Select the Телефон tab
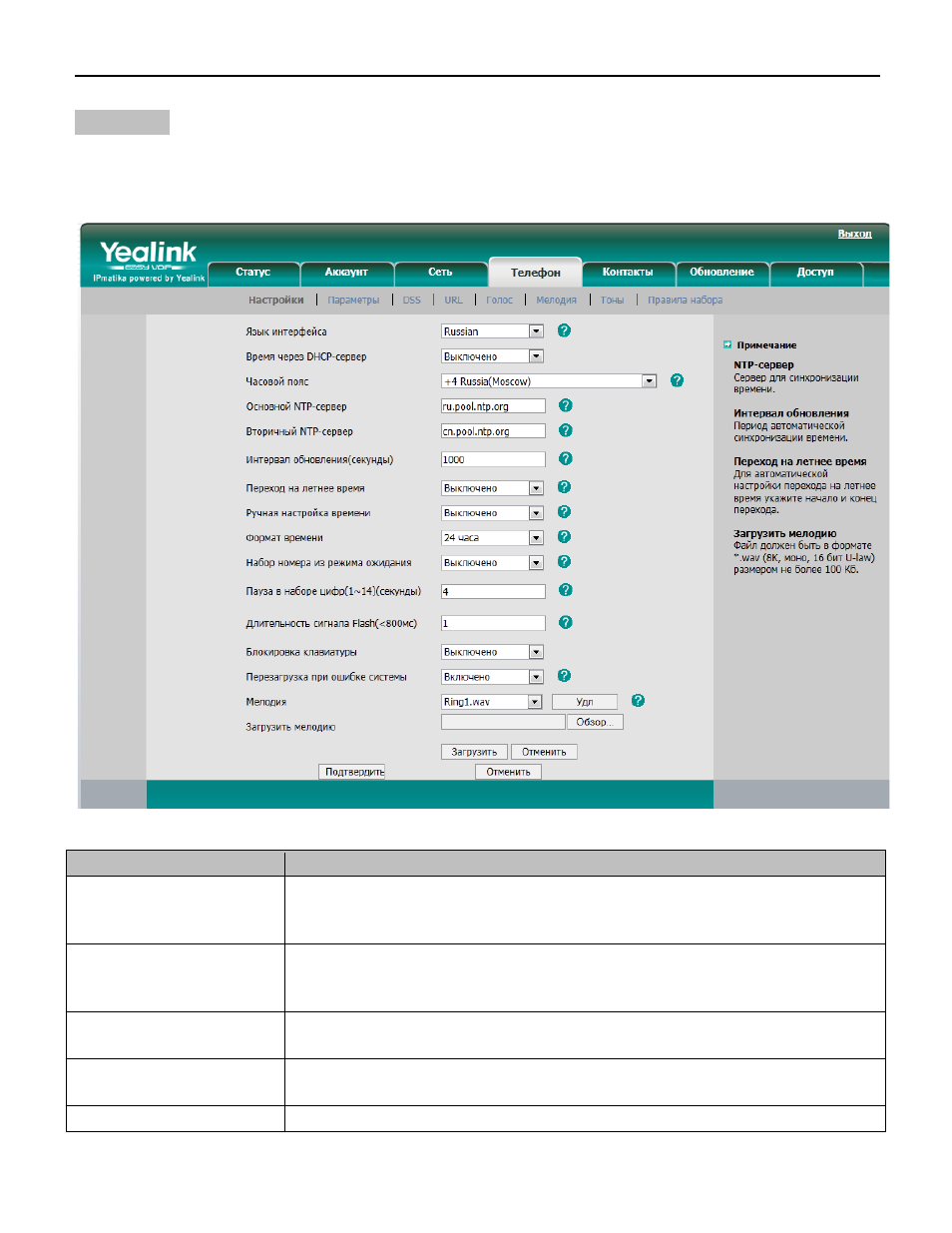Image resolution: width=952 pixels, height=1233 pixels. [x=536, y=273]
